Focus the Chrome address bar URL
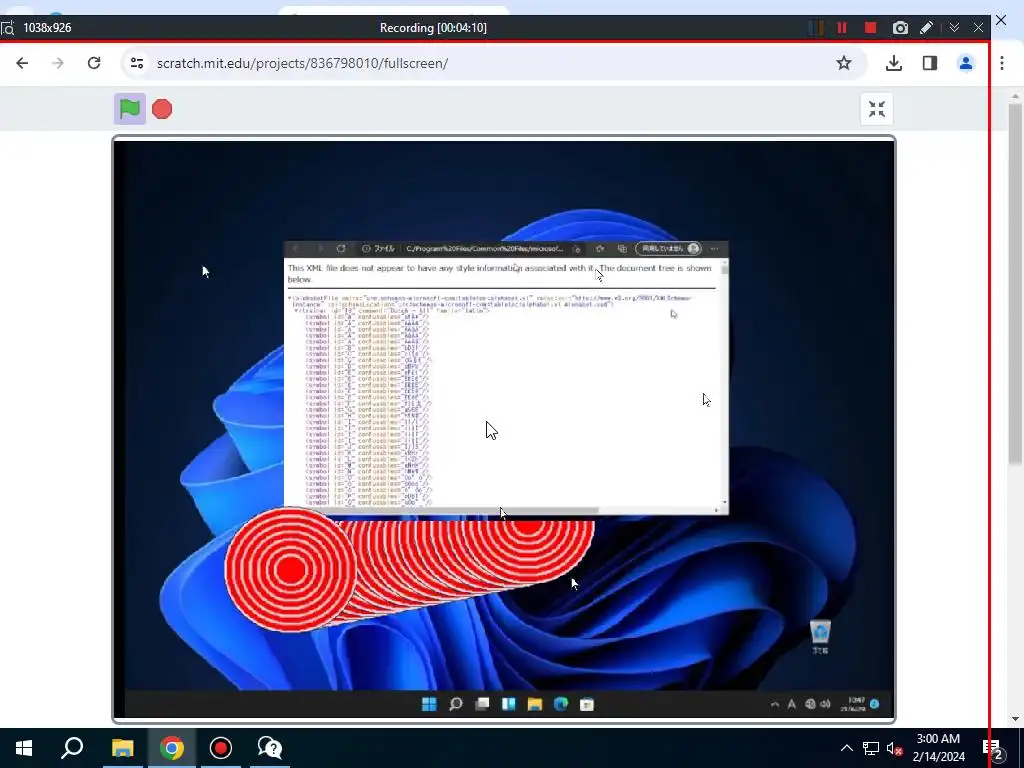 point(302,63)
